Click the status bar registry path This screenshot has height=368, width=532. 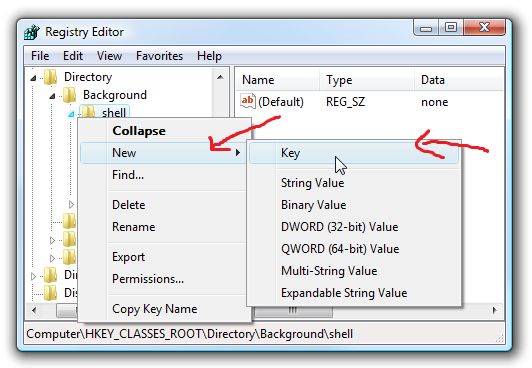[x=189, y=334]
